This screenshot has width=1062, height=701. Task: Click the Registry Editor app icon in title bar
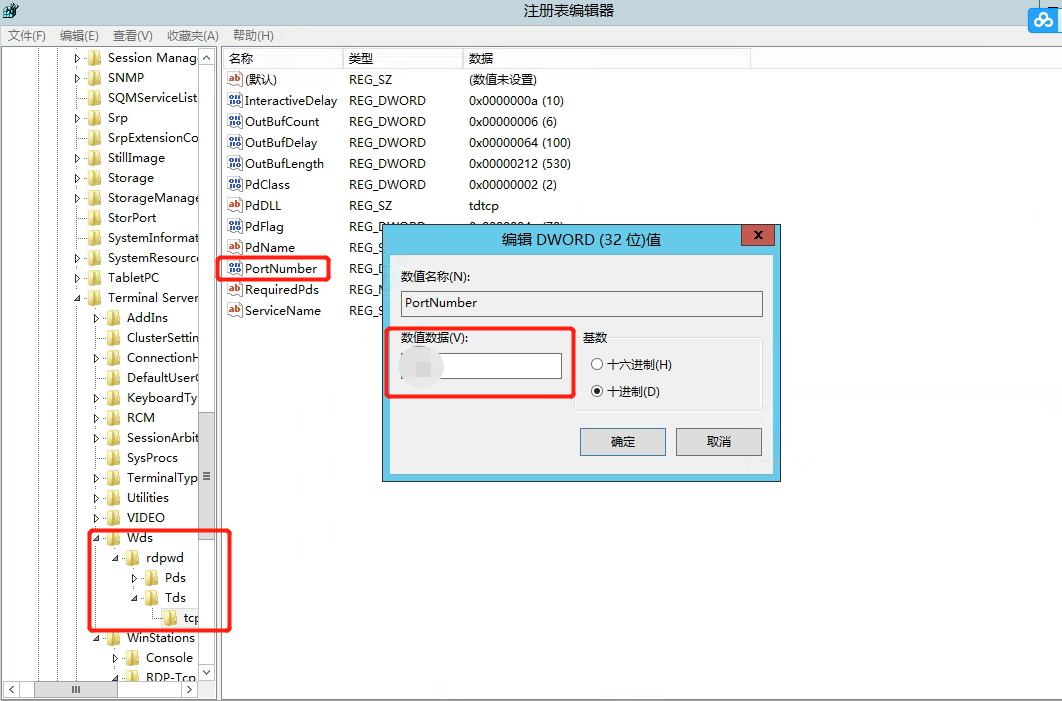[11, 10]
